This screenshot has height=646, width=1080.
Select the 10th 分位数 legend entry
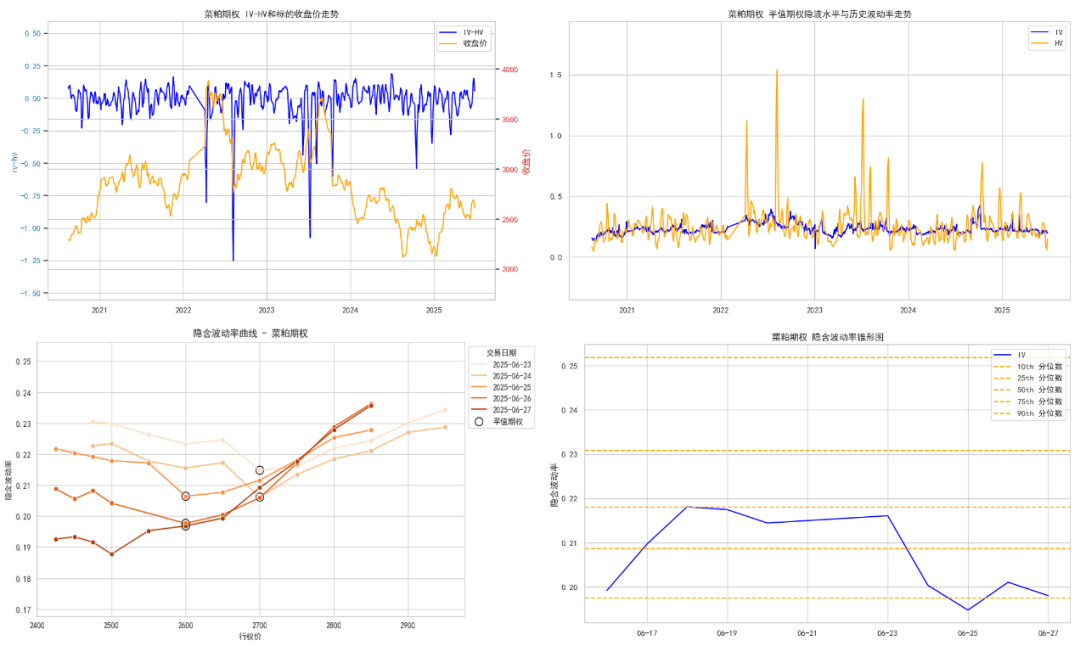(1028, 366)
